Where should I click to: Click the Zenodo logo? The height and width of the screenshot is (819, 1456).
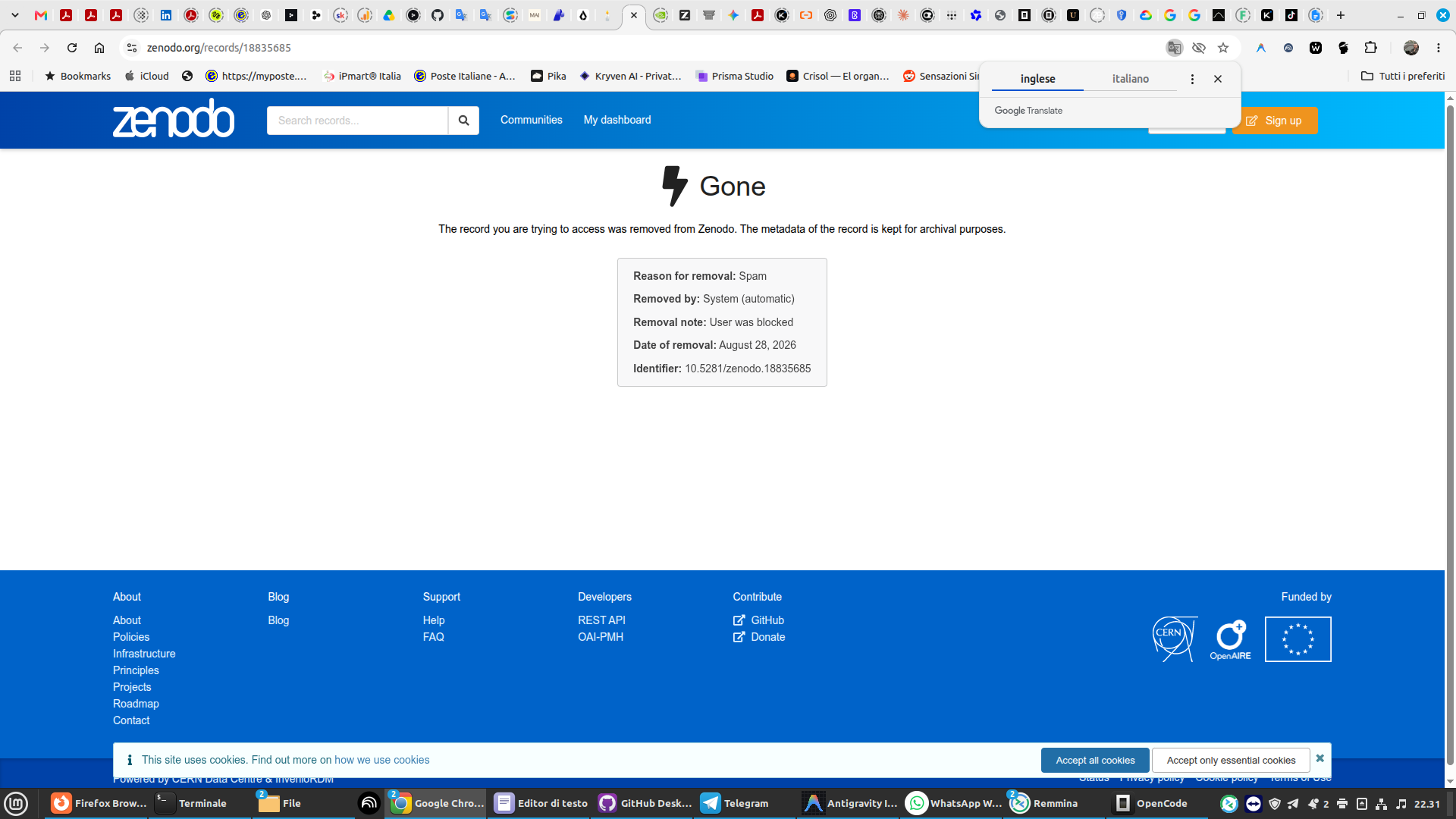point(174,119)
